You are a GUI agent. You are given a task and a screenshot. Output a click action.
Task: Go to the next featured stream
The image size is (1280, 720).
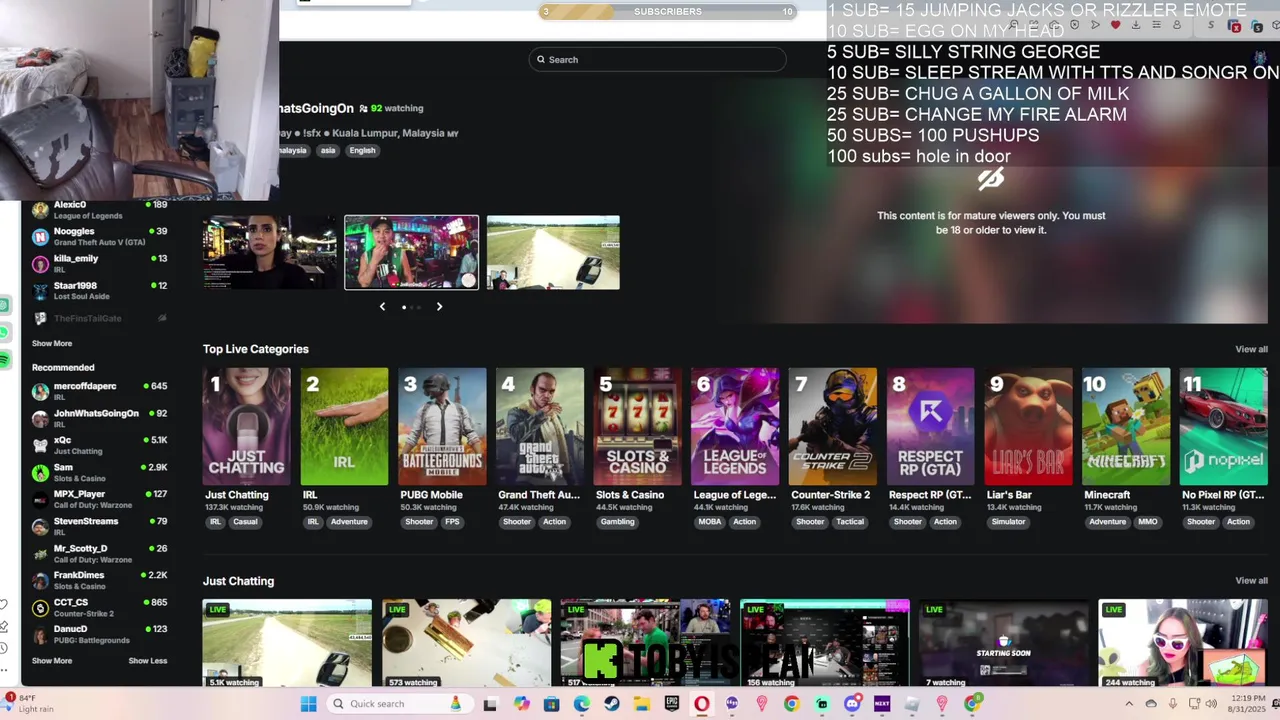[x=439, y=307]
